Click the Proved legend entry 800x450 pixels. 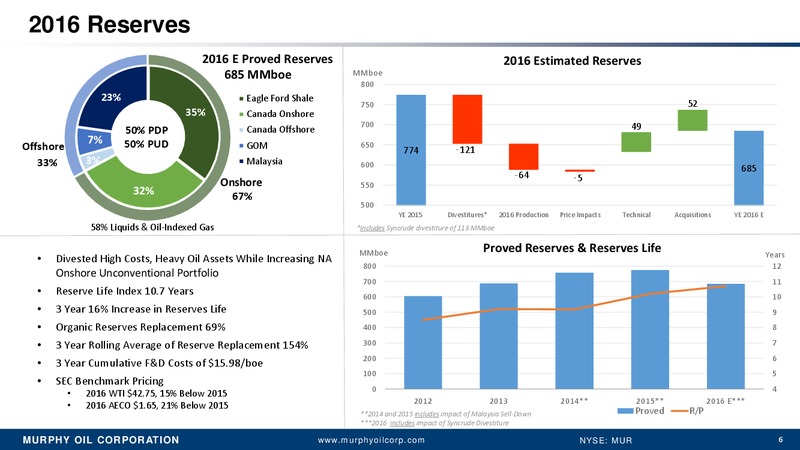641,411
